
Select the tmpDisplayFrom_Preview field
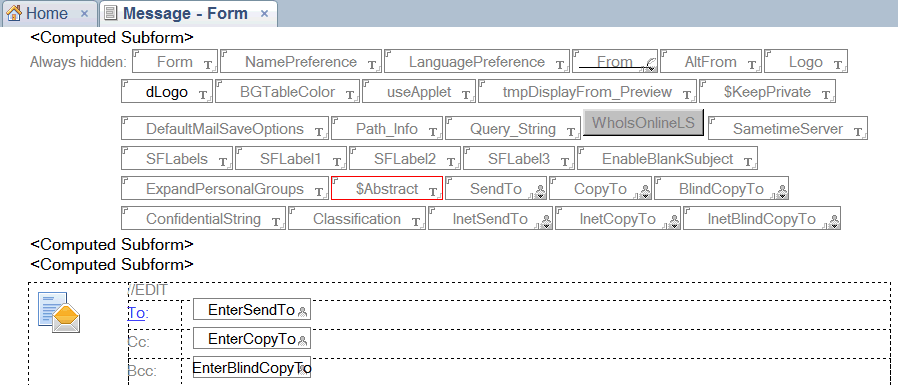coord(588,92)
